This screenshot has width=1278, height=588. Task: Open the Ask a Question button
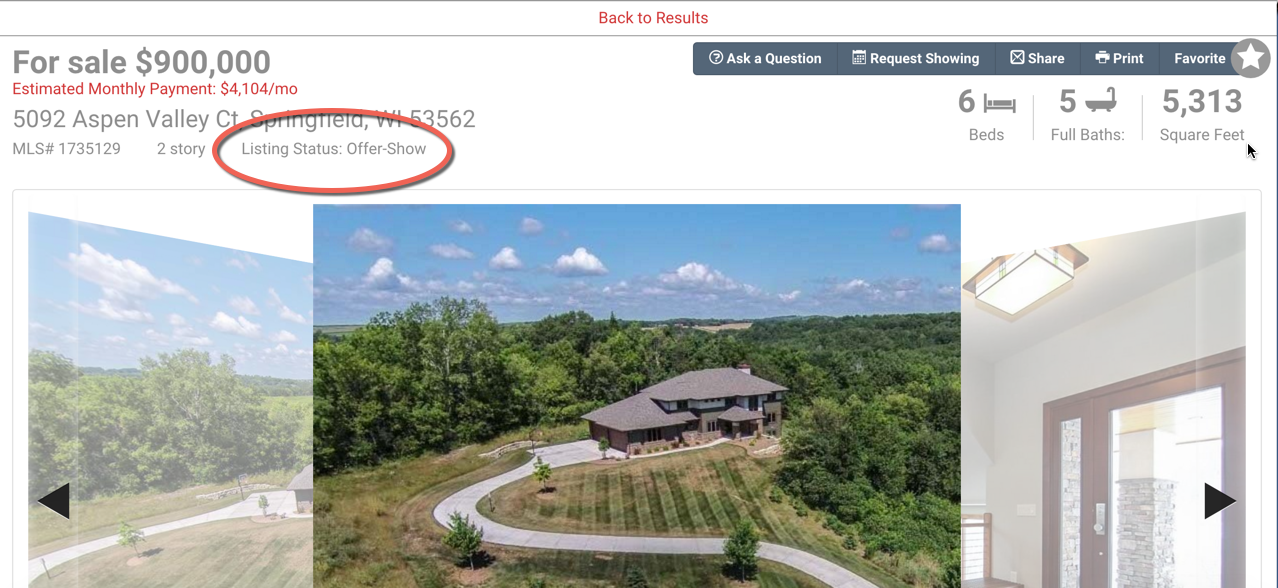[765, 58]
